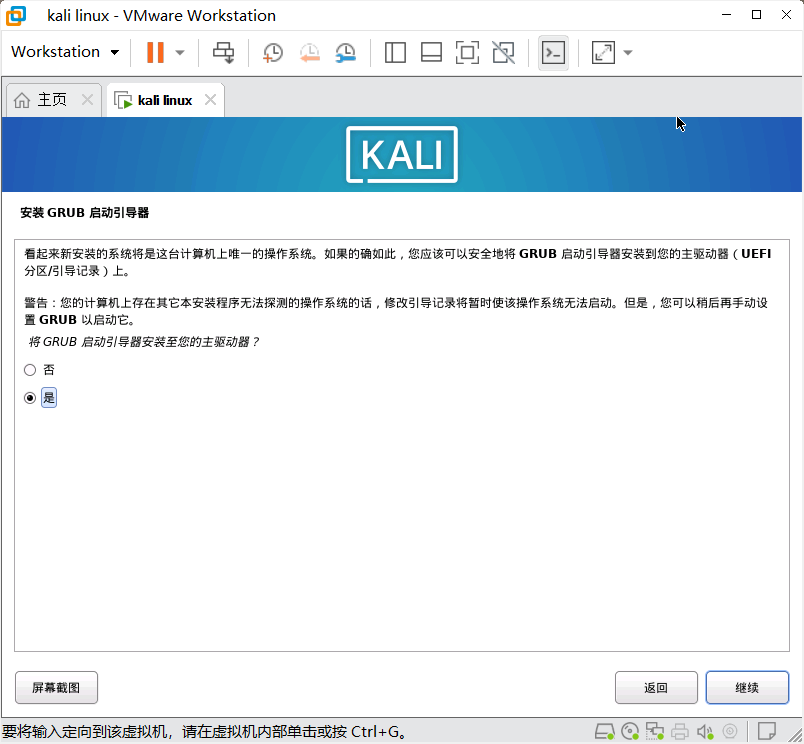The width and height of the screenshot is (804, 744).
Task: Open the snapshot manager icon
Action: 346,52
